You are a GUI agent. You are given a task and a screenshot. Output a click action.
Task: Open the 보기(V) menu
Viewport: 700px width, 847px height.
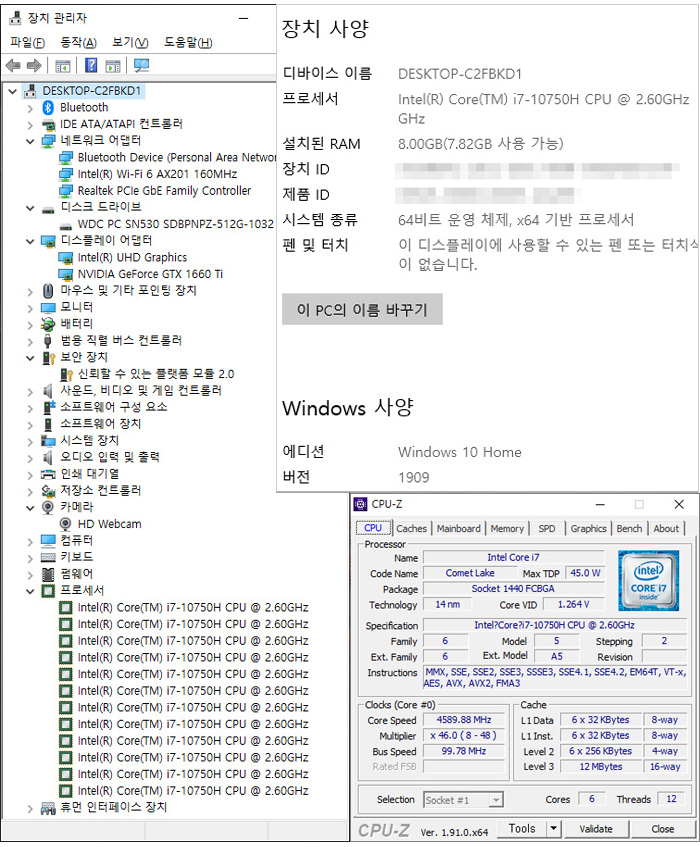point(130,42)
